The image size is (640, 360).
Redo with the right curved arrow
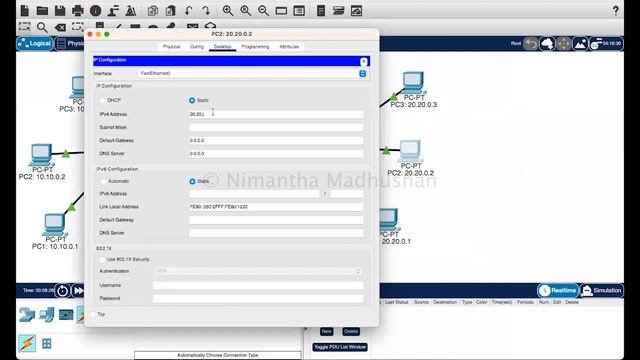click(x=206, y=11)
